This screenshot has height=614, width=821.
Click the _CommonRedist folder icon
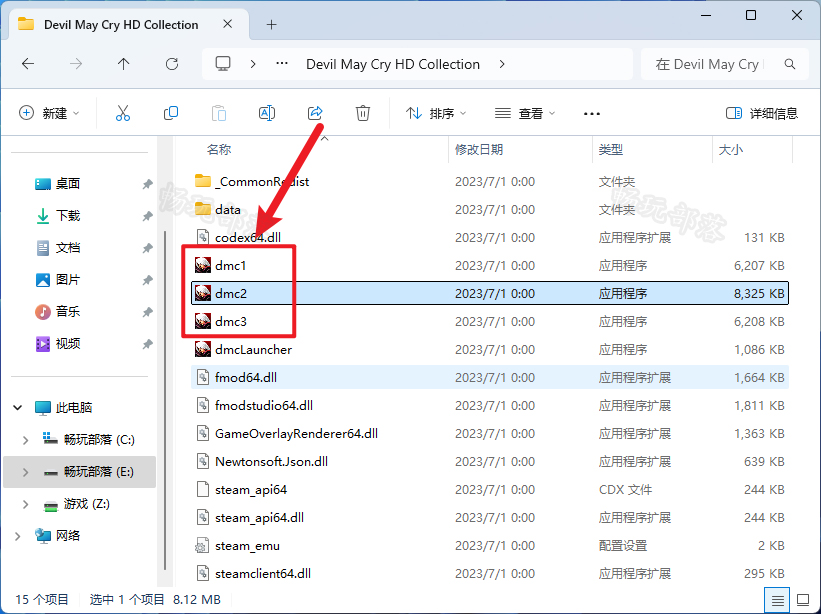tap(203, 181)
